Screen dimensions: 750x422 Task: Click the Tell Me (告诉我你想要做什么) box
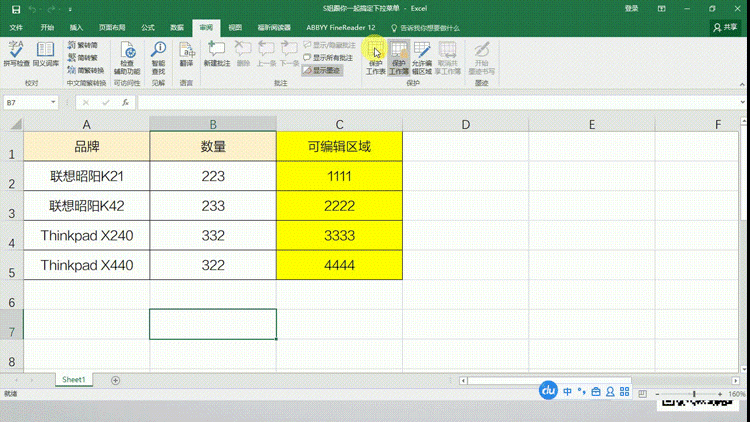click(425, 28)
